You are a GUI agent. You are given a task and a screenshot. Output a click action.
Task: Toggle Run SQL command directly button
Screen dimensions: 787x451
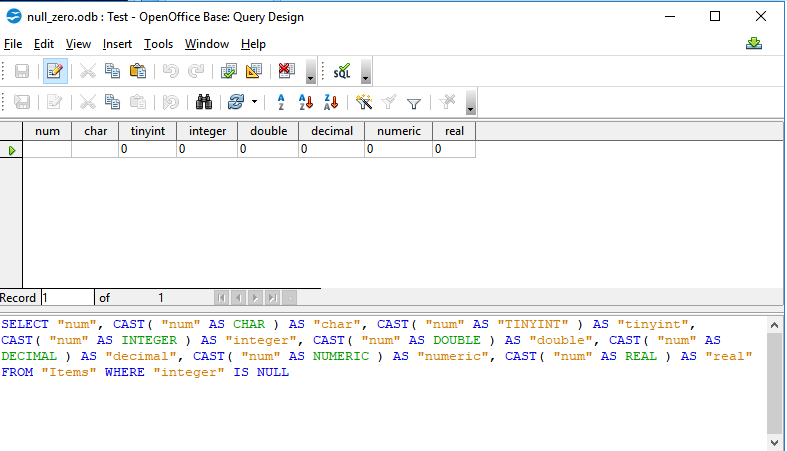pyautogui.click(x=342, y=71)
